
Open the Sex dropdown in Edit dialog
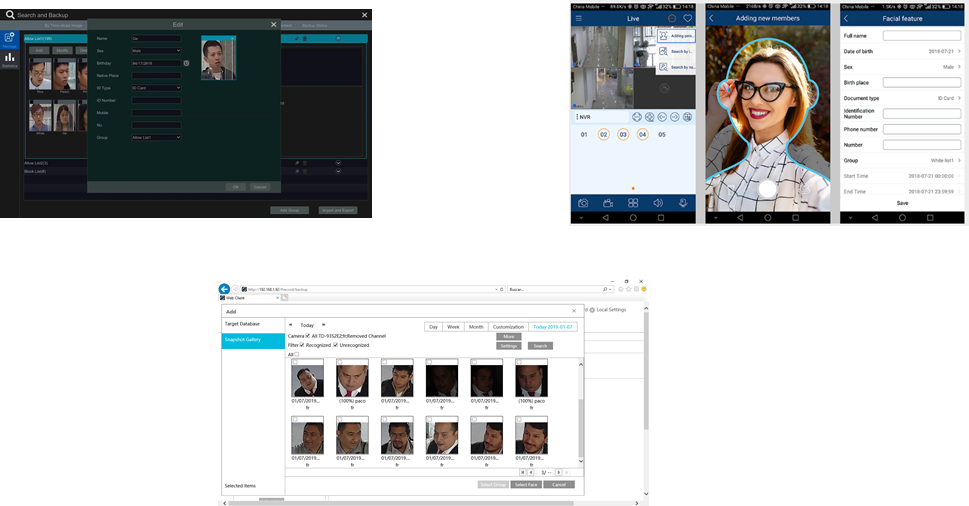pos(156,51)
